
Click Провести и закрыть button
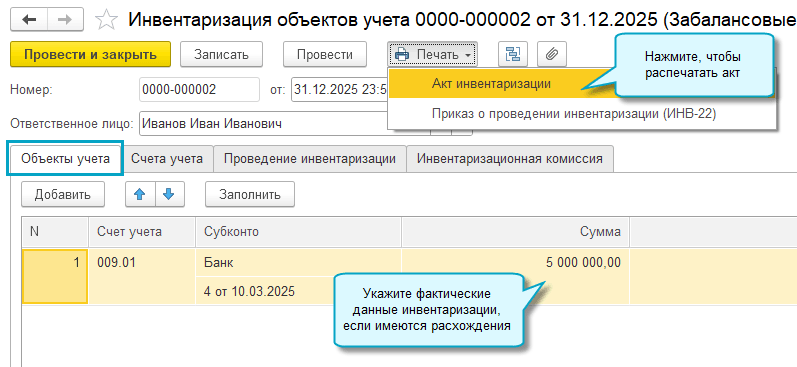tap(90, 54)
